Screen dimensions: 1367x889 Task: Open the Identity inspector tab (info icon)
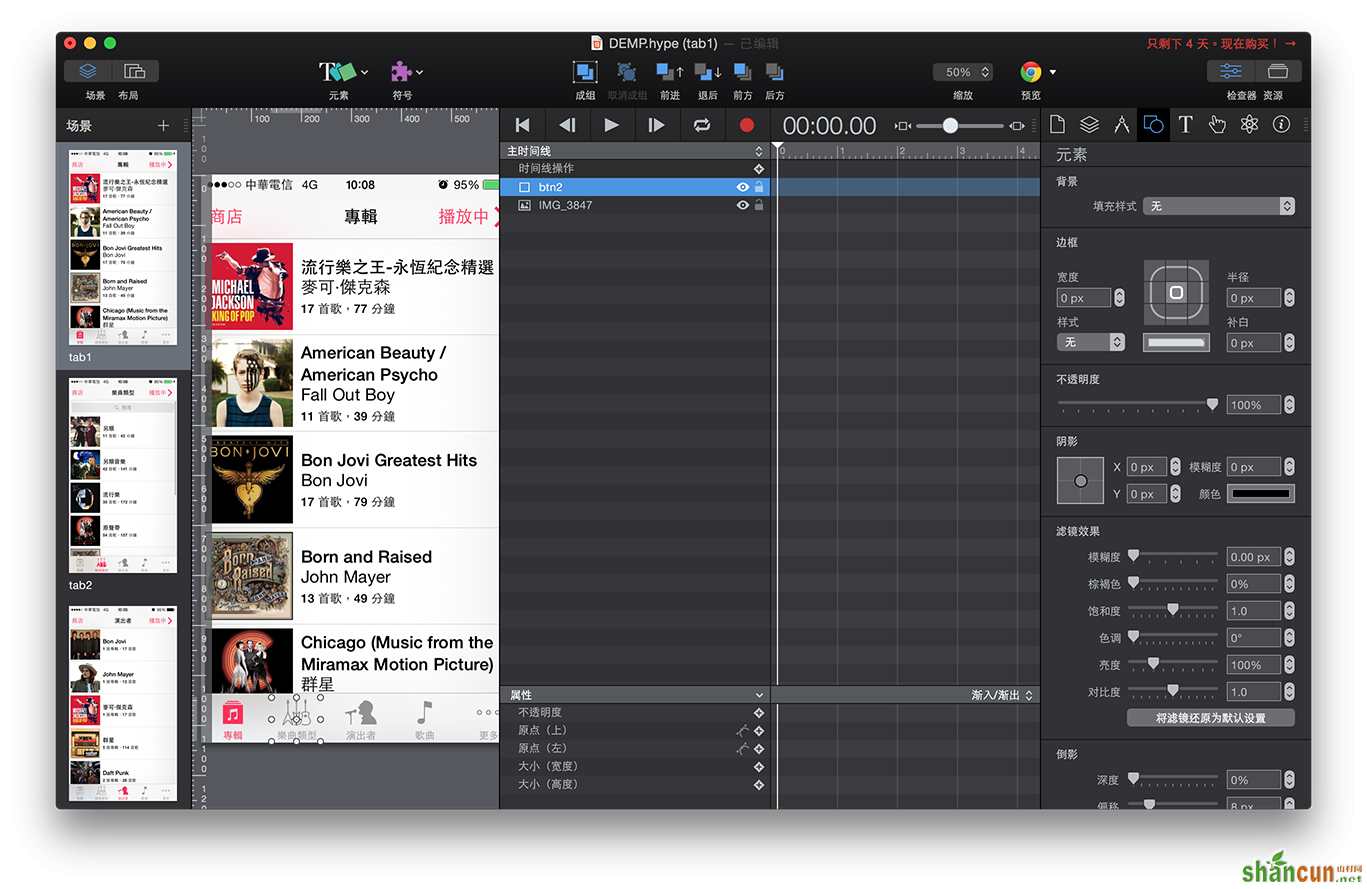[1281, 125]
